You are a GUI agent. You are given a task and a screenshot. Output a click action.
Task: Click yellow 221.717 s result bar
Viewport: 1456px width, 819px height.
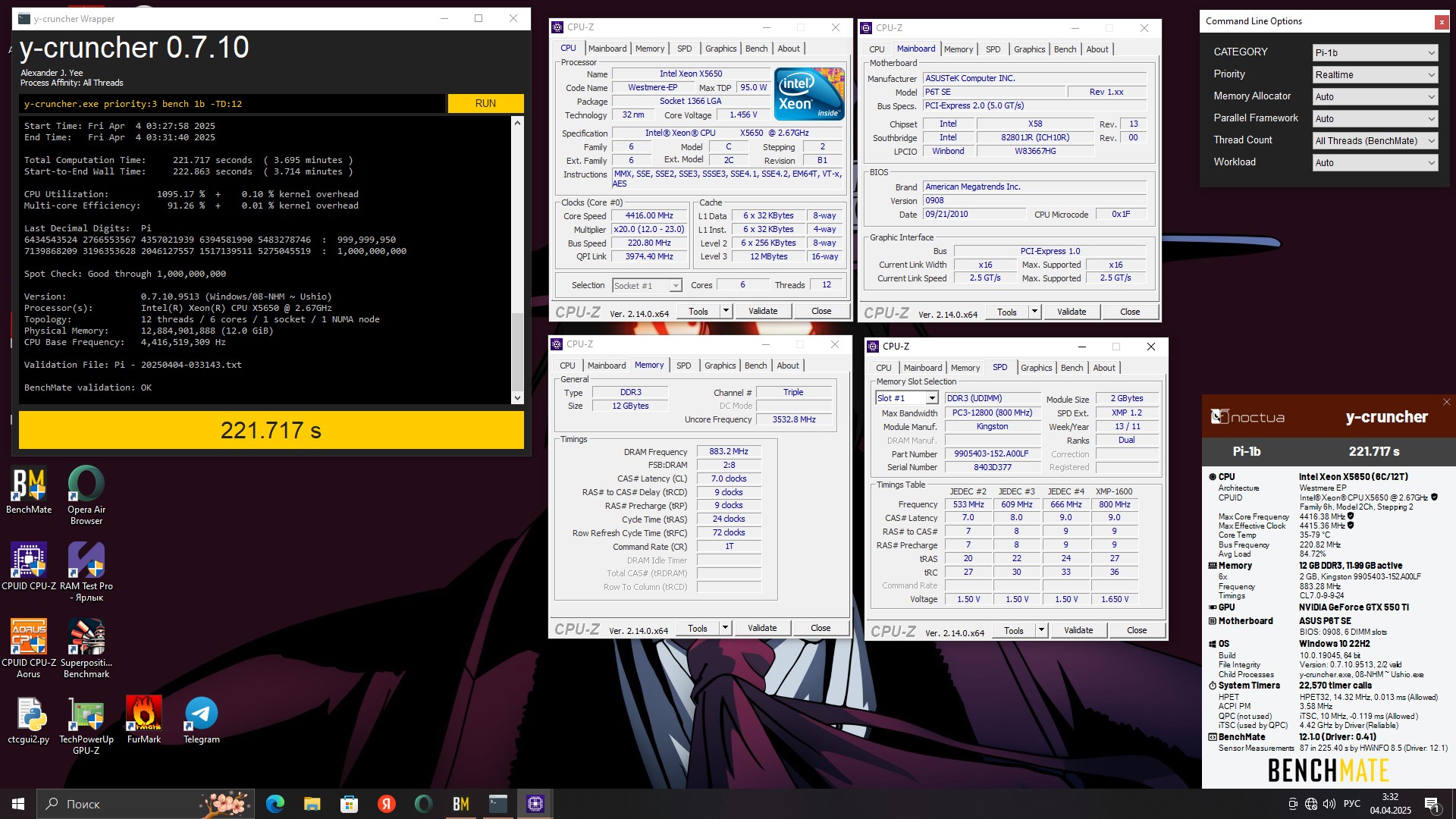271,430
